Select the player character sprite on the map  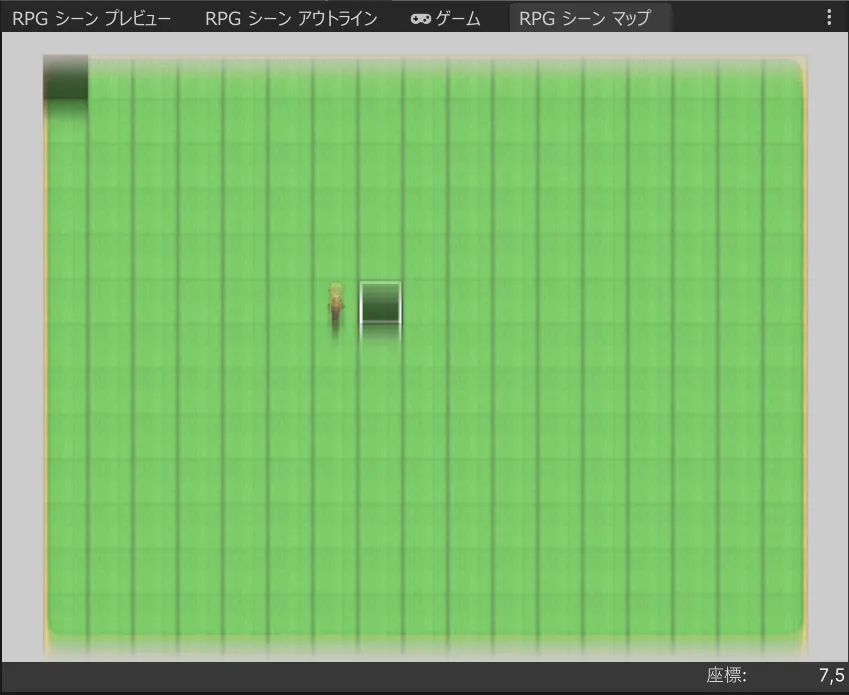336,304
